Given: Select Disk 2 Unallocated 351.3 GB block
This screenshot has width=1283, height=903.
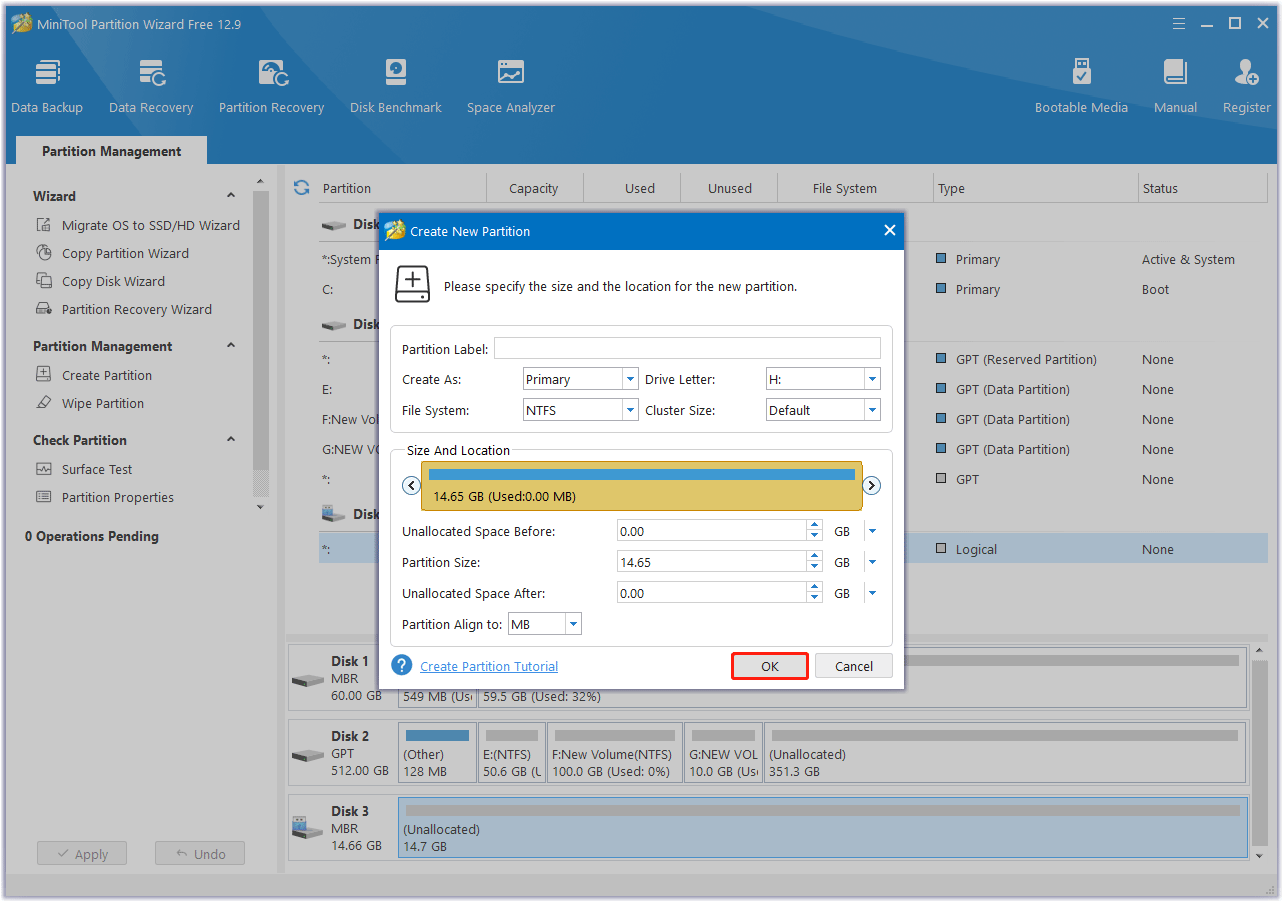Looking at the screenshot, I should pyautogui.click(x=1005, y=754).
